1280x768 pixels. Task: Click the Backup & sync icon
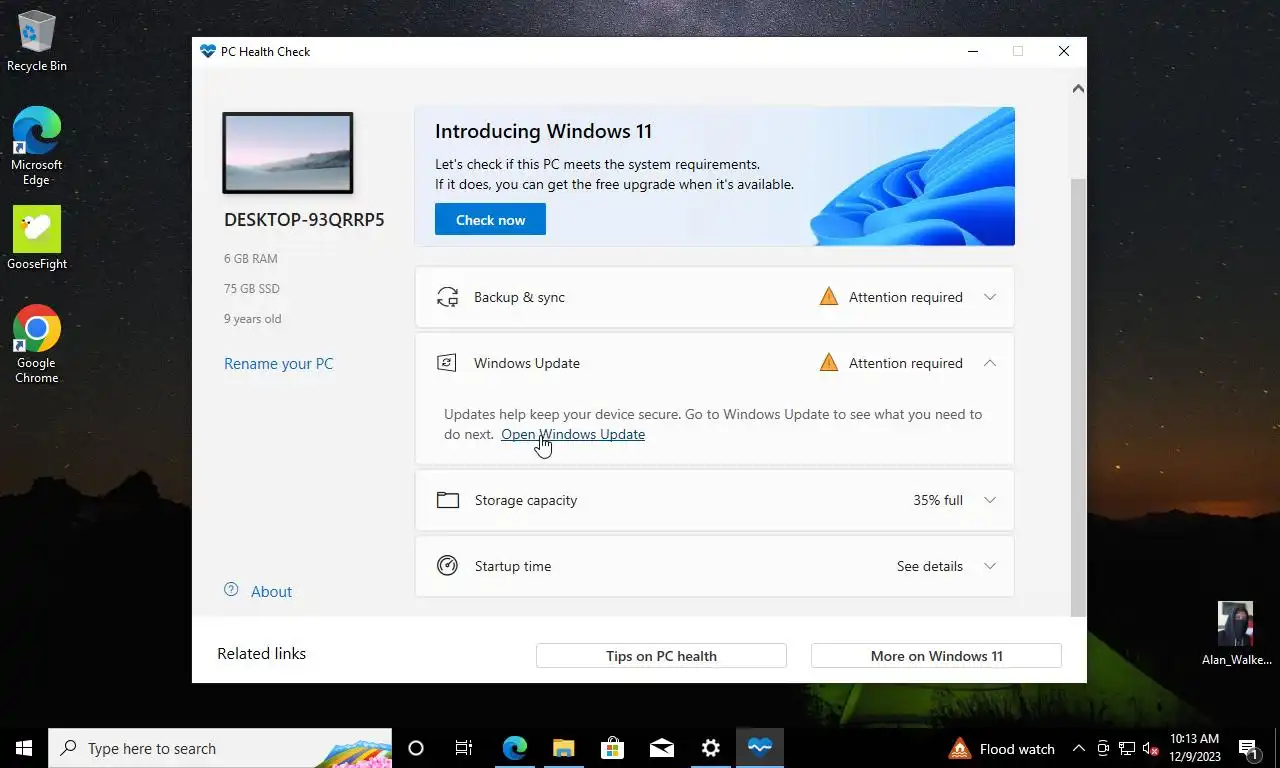click(447, 297)
